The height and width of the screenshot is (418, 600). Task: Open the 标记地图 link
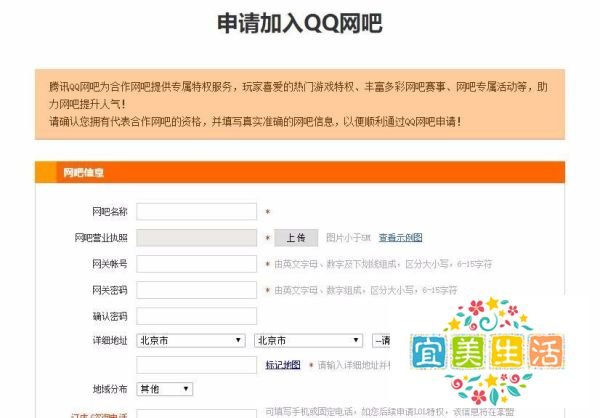[283, 365]
